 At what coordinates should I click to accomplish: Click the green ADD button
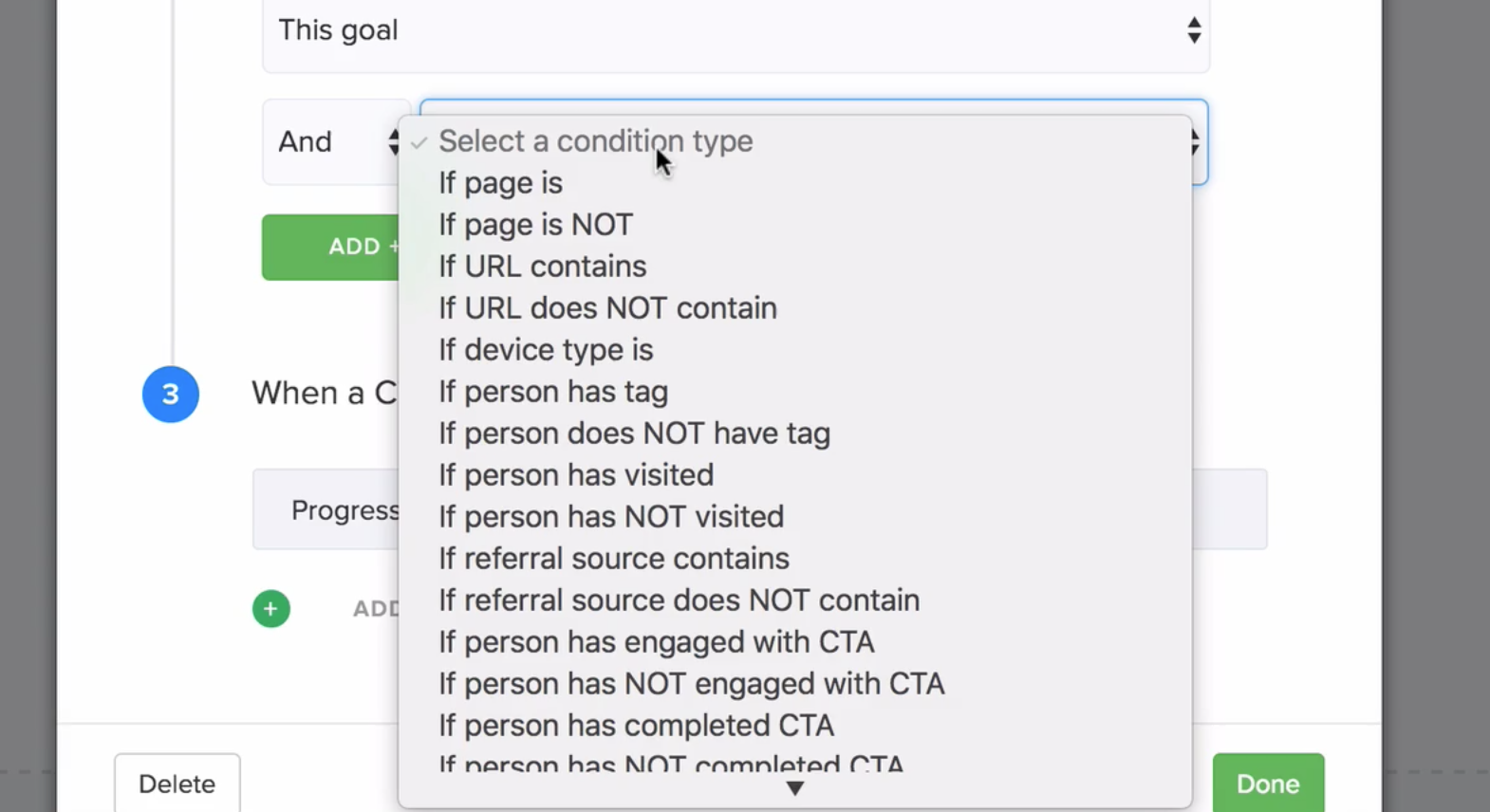tap(332, 247)
